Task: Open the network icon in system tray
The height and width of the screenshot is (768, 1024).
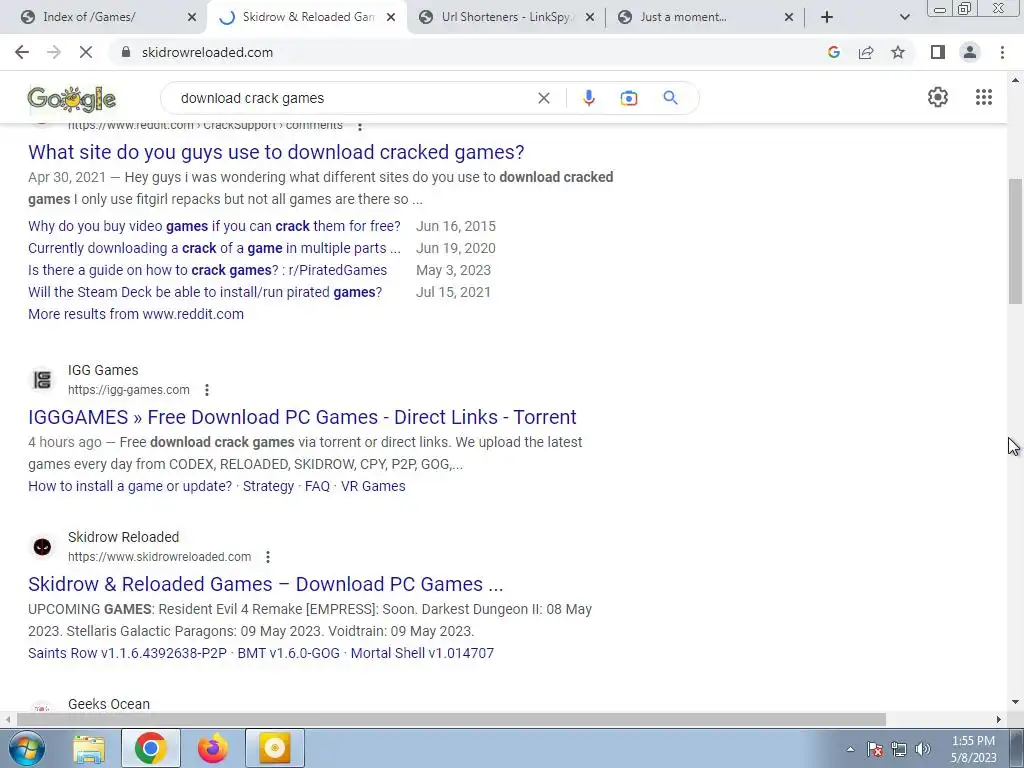Action: click(899, 749)
